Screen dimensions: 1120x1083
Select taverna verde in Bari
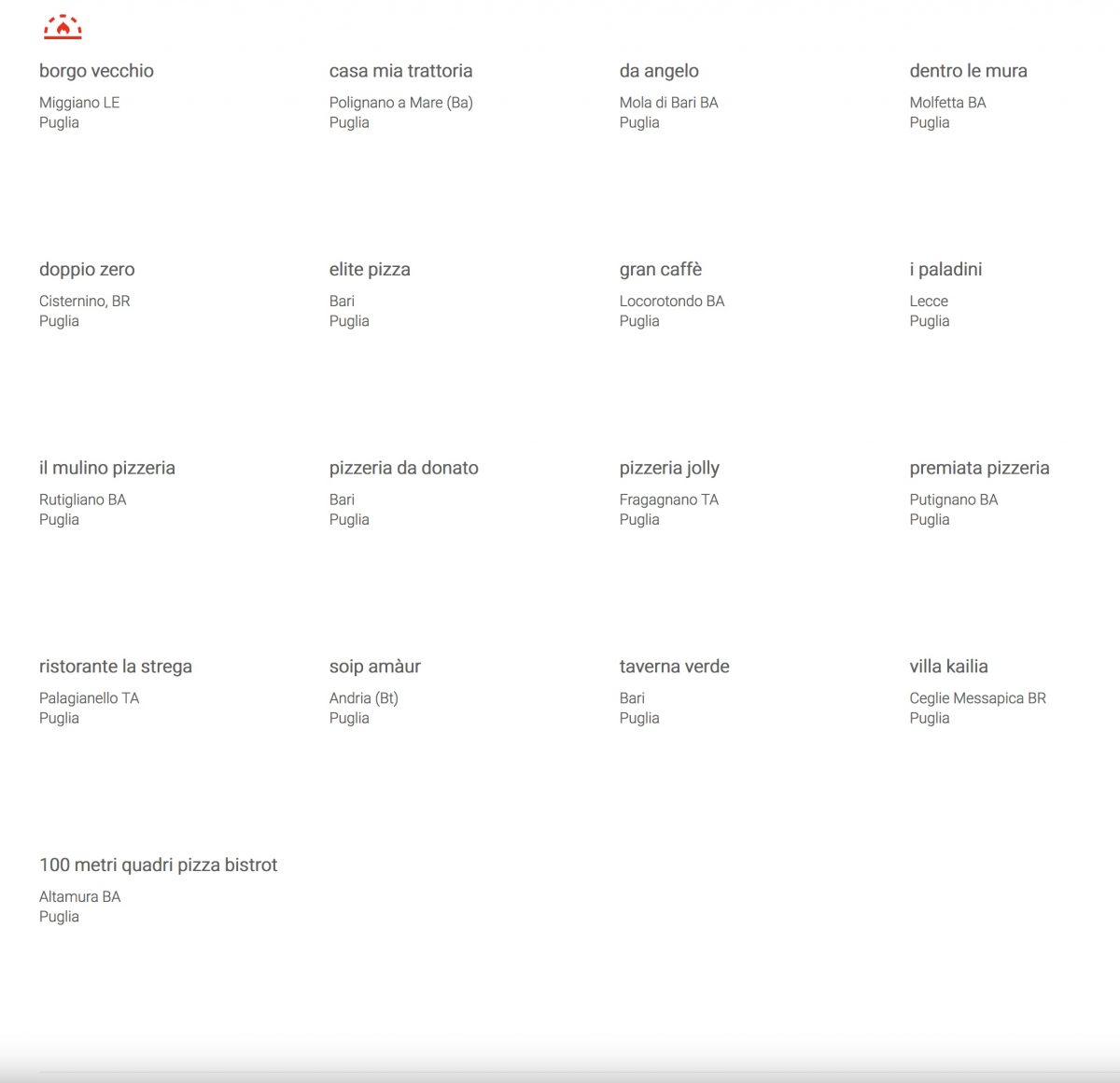tap(674, 667)
